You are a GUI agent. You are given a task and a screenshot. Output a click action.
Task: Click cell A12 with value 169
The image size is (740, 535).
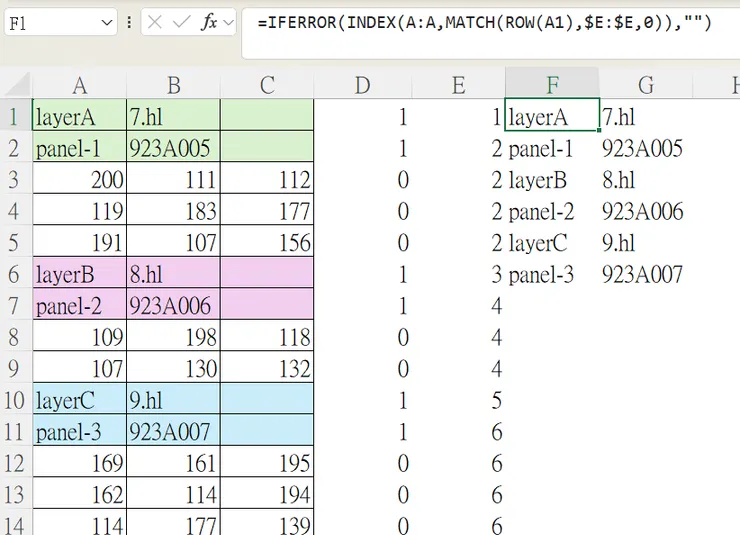click(x=79, y=462)
